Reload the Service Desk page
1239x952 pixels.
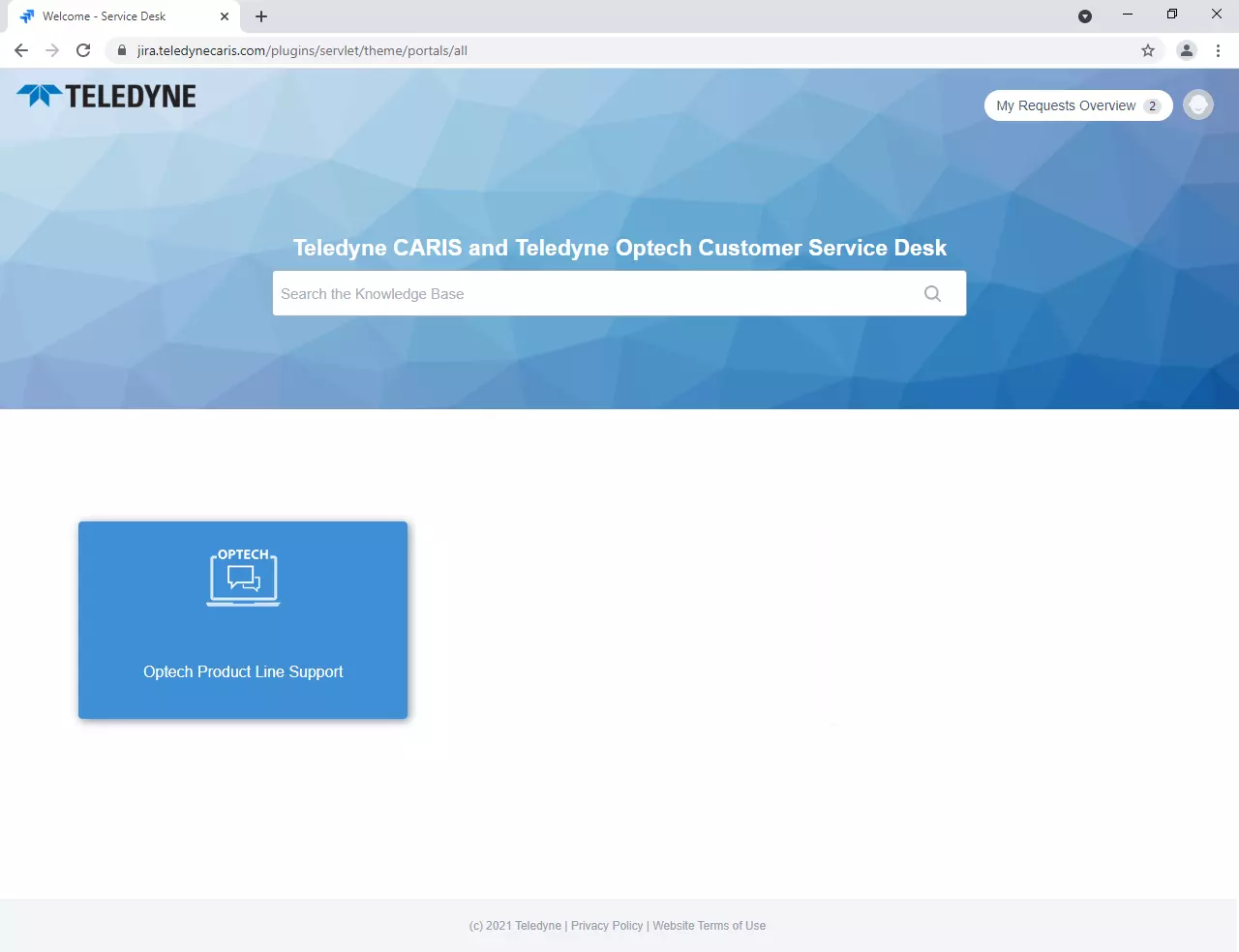tap(83, 50)
